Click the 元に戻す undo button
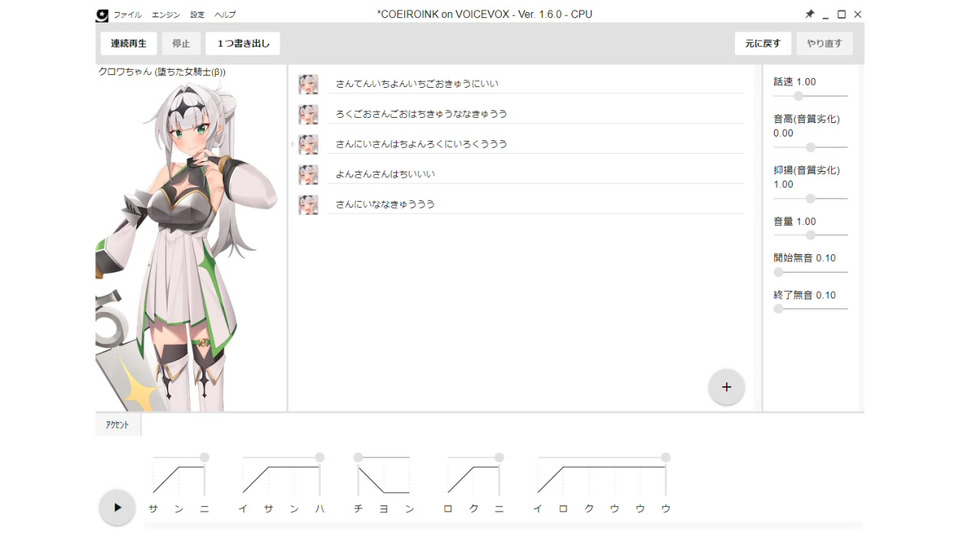 (763, 43)
